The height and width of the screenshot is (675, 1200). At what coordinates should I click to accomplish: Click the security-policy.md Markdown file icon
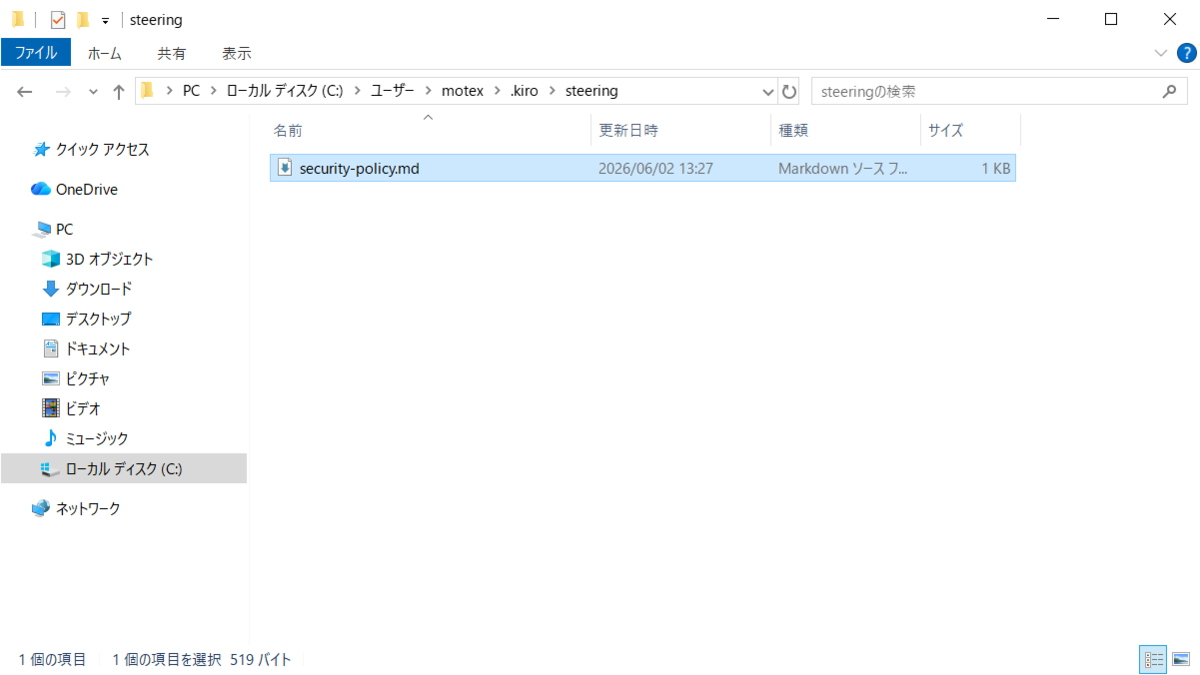click(284, 168)
